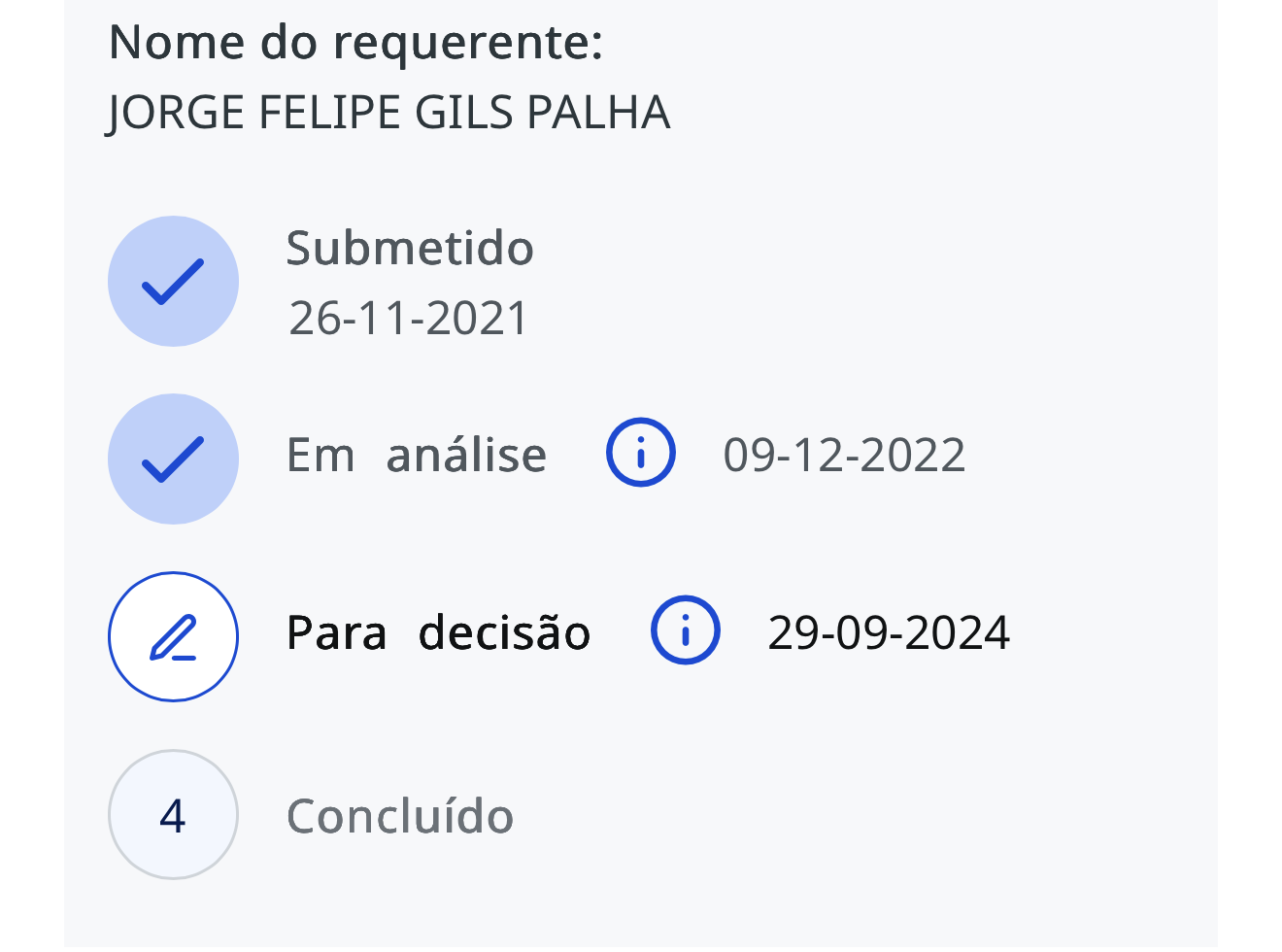Click the decision date 29-09-2024
1282x952 pixels.
[x=889, y=632]
